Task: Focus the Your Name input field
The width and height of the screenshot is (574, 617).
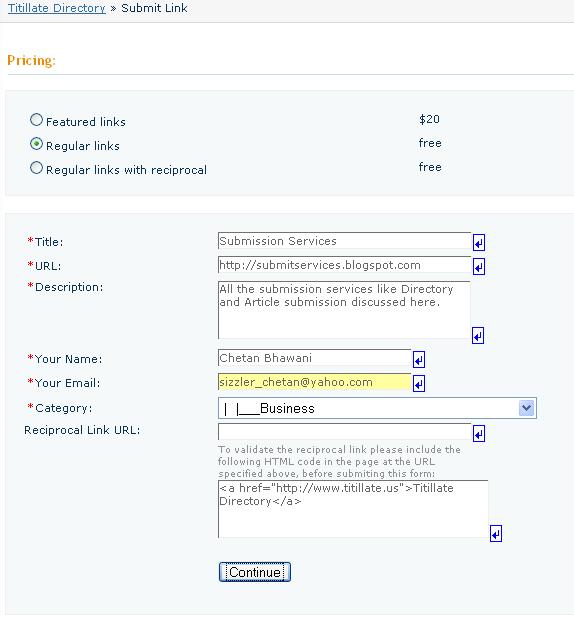Action: click(x=314, y=358)
